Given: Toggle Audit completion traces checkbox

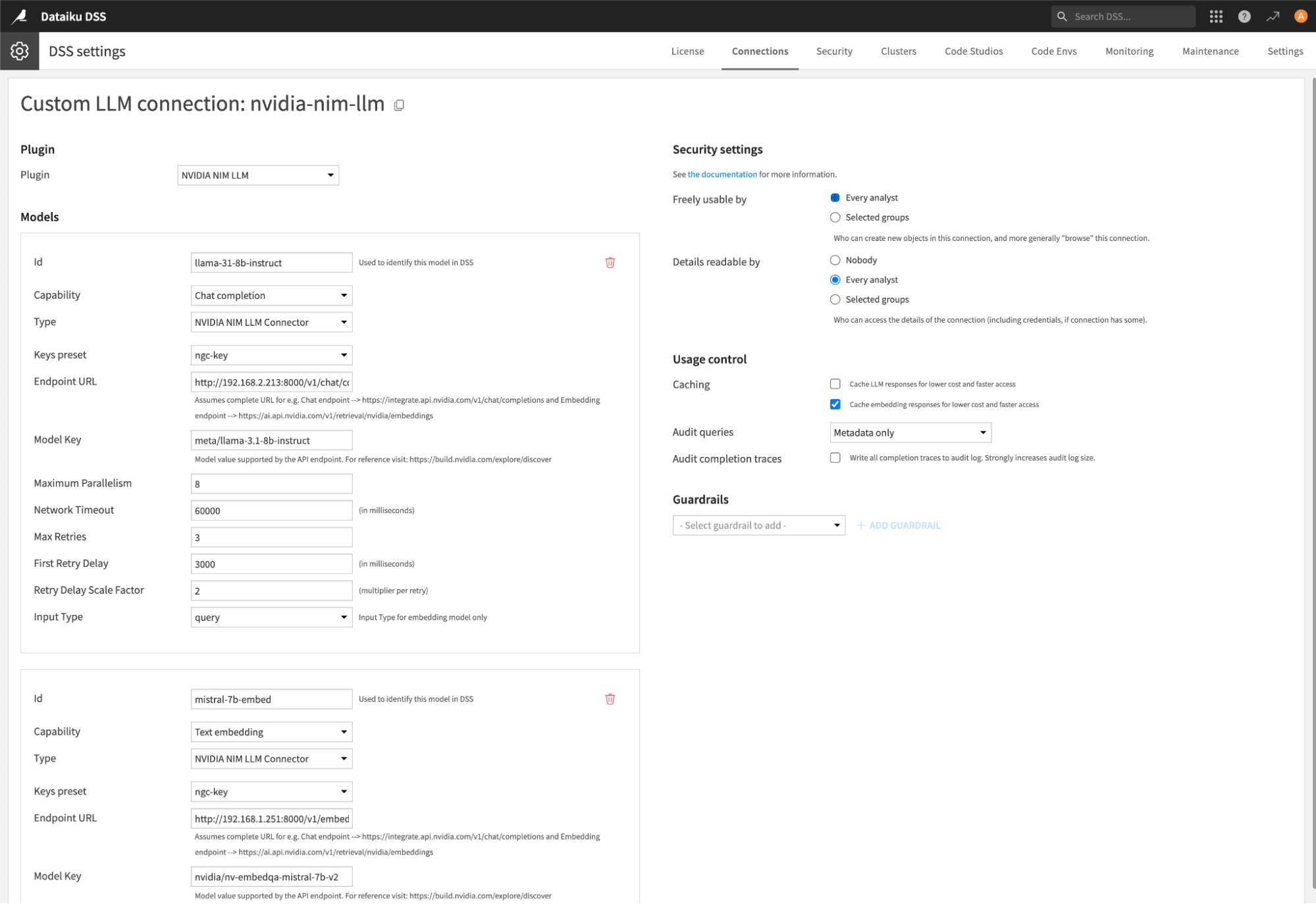Looking at the screenshot, I should (835, 458).
